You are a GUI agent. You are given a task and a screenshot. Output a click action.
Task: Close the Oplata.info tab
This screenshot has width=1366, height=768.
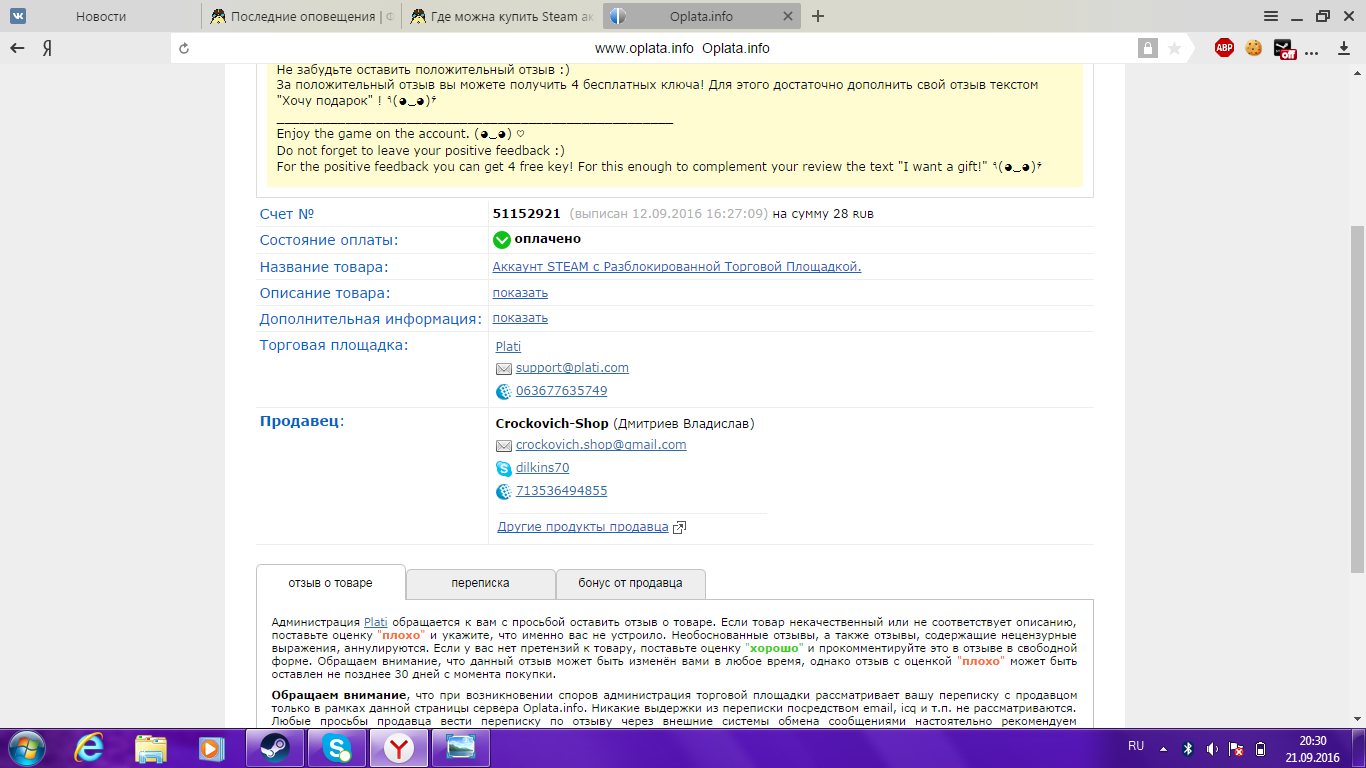(x=788, y=16)
